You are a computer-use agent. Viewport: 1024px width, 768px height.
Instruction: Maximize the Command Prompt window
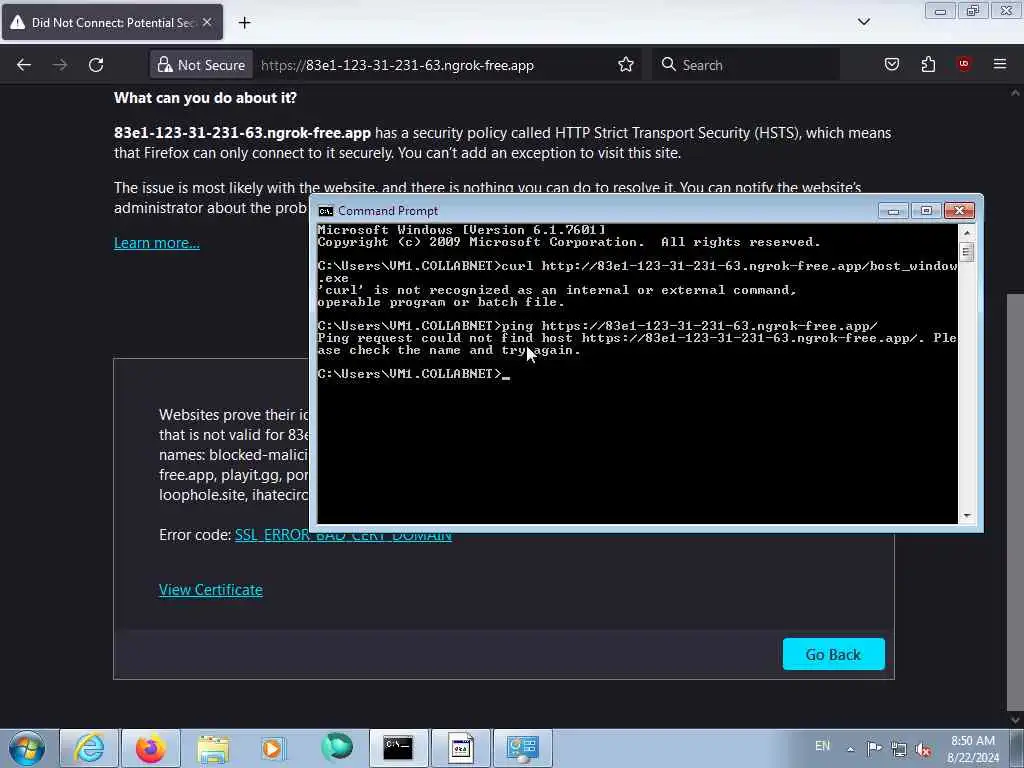pyautogui.click(x=926, y=210)
